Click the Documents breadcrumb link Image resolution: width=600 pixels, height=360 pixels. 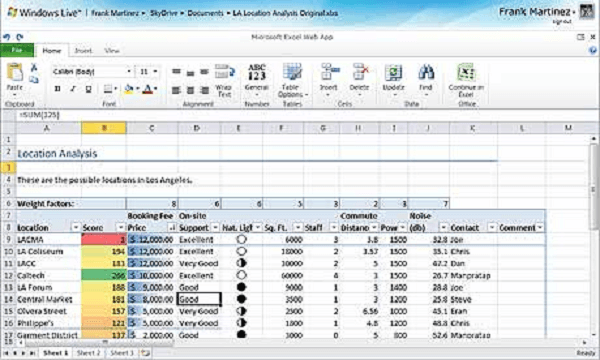[205, 13]
